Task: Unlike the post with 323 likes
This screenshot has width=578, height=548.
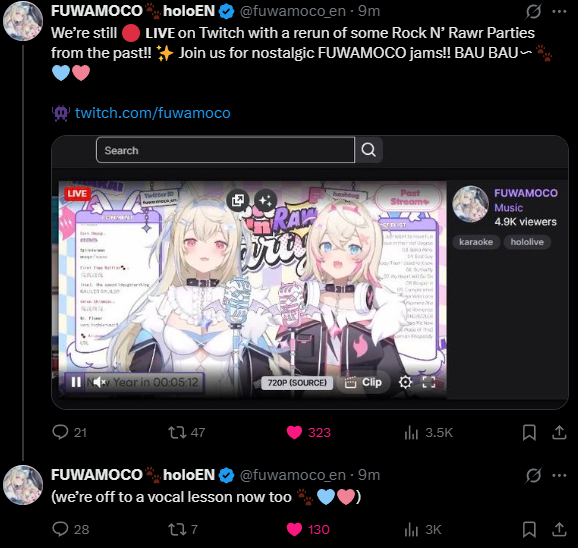Action: click(309, 432)
